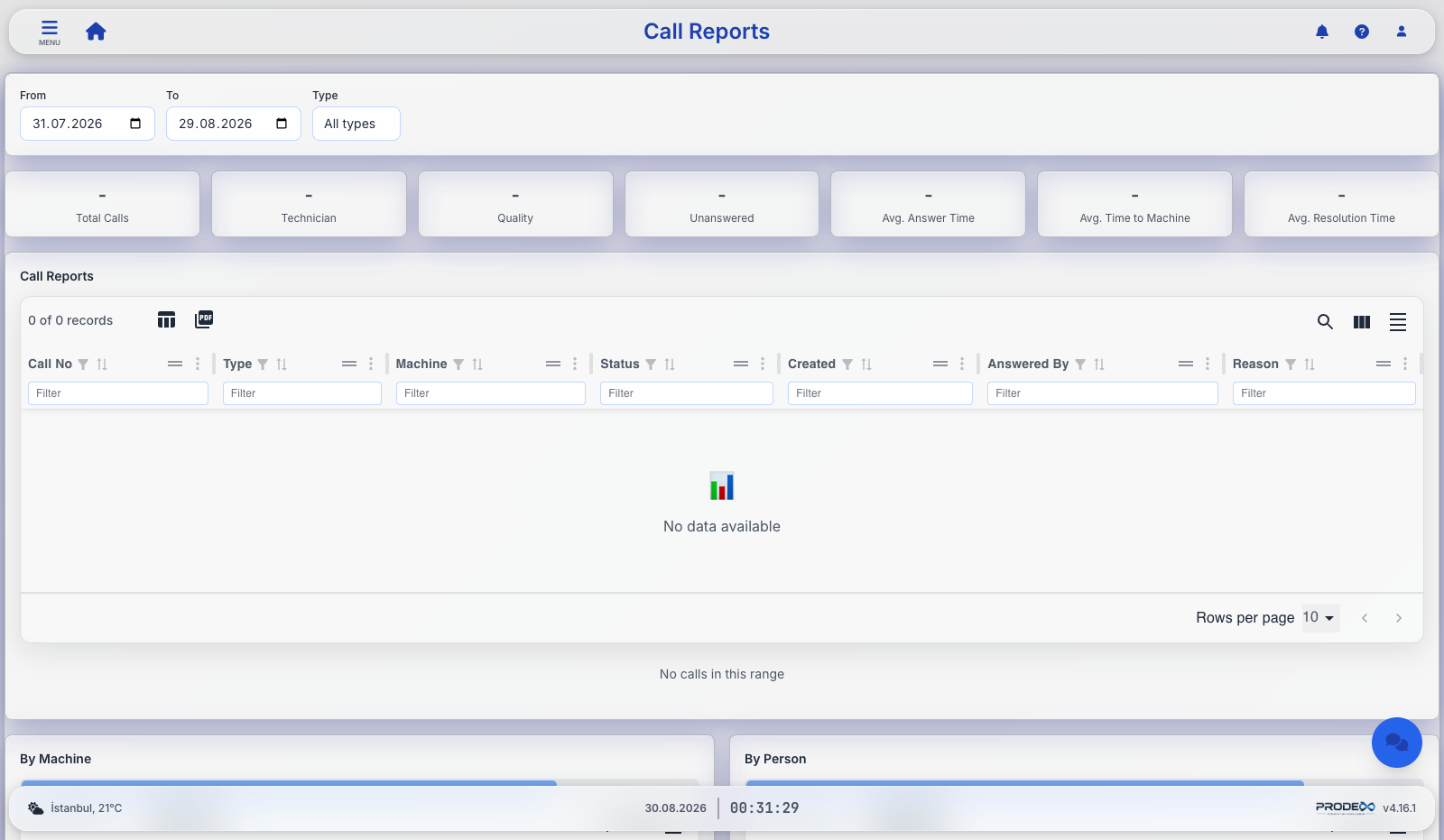
Task: Open the user profile icon
Action: (x=1402, y=32)
